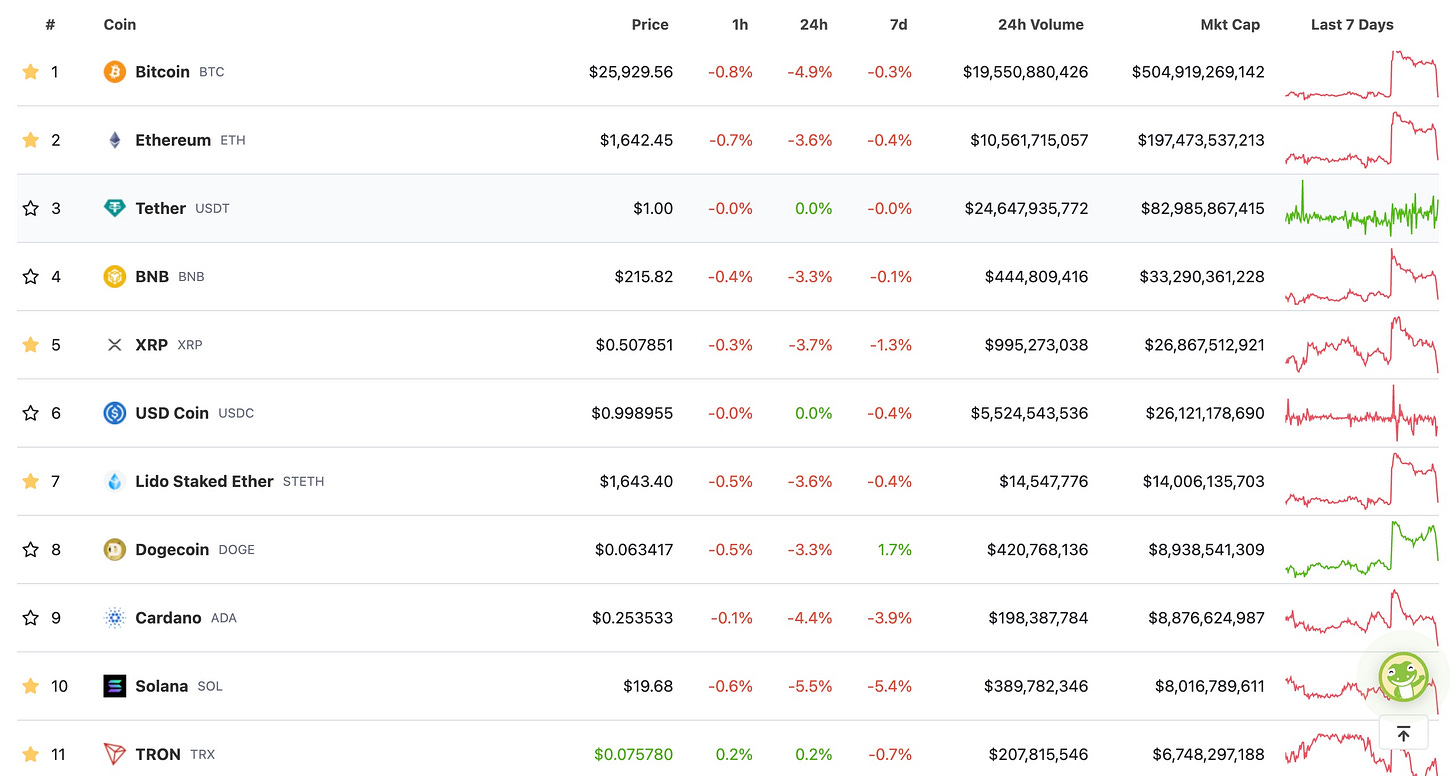The width and height of the screenshot is (1456, 776).
Task: Click Ethereum price $1,642.45
Action: (x=636, y=140)
